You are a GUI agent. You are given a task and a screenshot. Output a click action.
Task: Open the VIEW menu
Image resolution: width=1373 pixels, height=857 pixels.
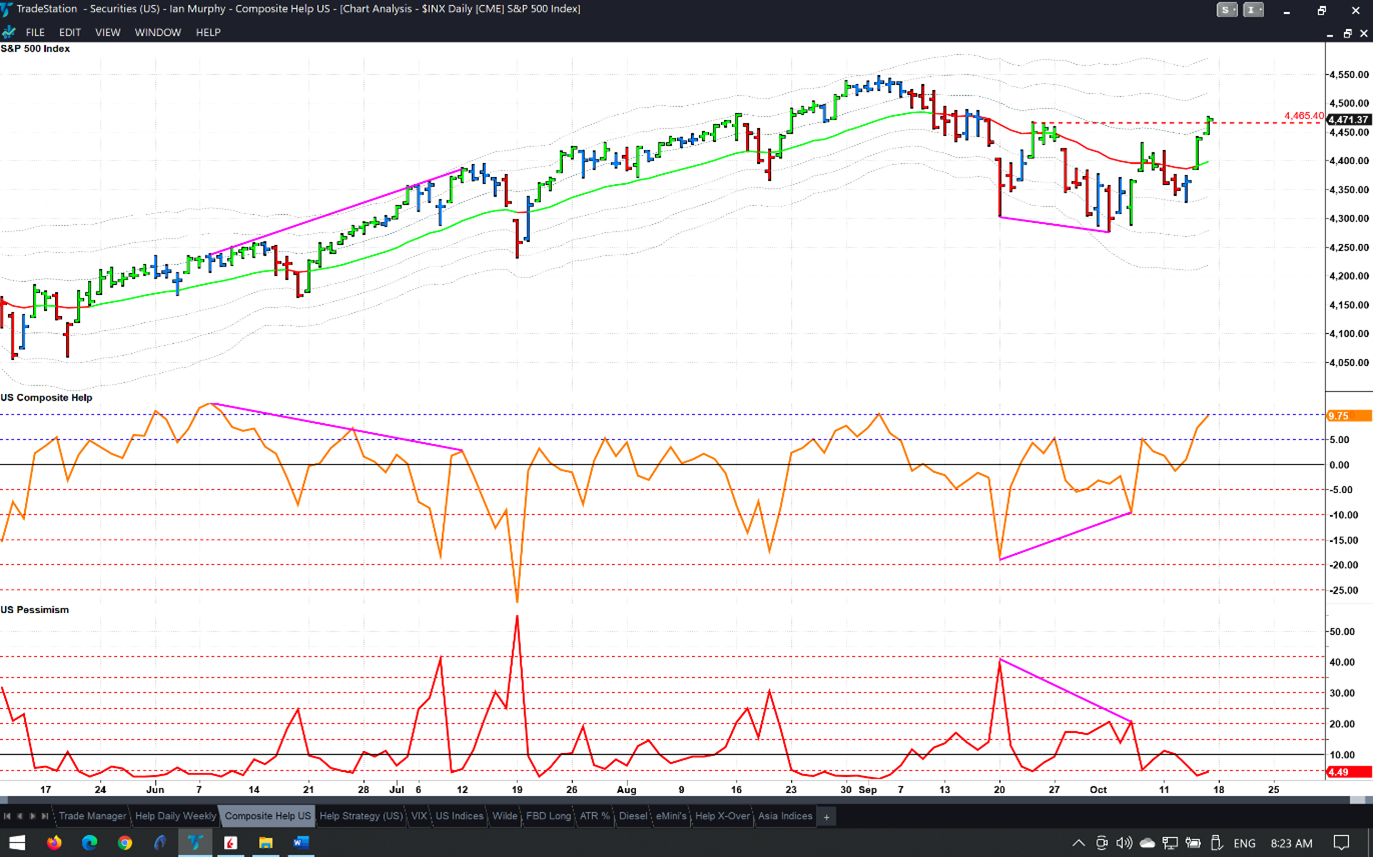click(x=107, y=33)
